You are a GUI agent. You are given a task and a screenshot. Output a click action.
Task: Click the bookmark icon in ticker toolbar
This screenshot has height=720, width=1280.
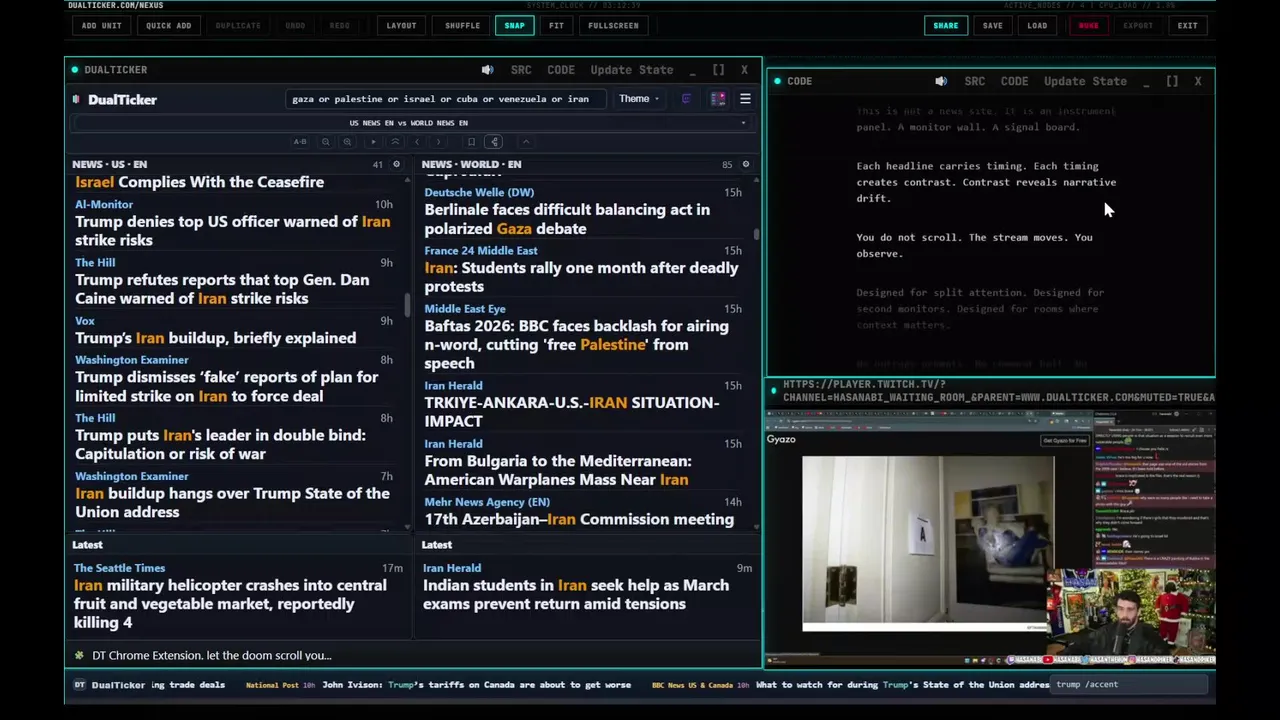point(471,142)
